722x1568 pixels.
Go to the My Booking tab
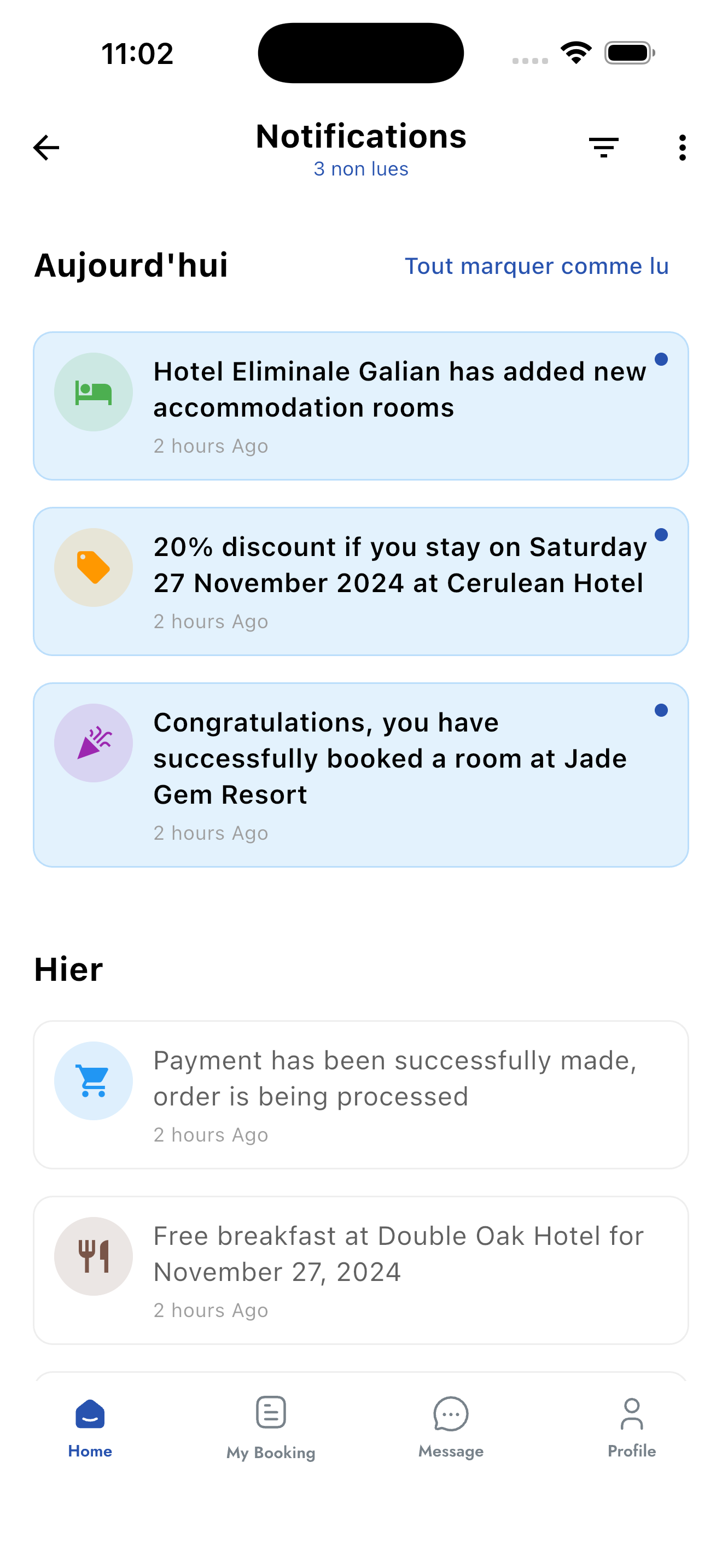tap(270, 1427)
